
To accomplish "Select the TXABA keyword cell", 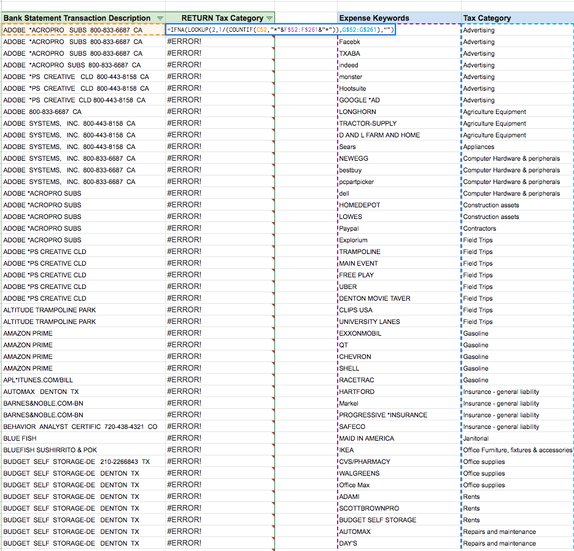I will pos(399,53).
